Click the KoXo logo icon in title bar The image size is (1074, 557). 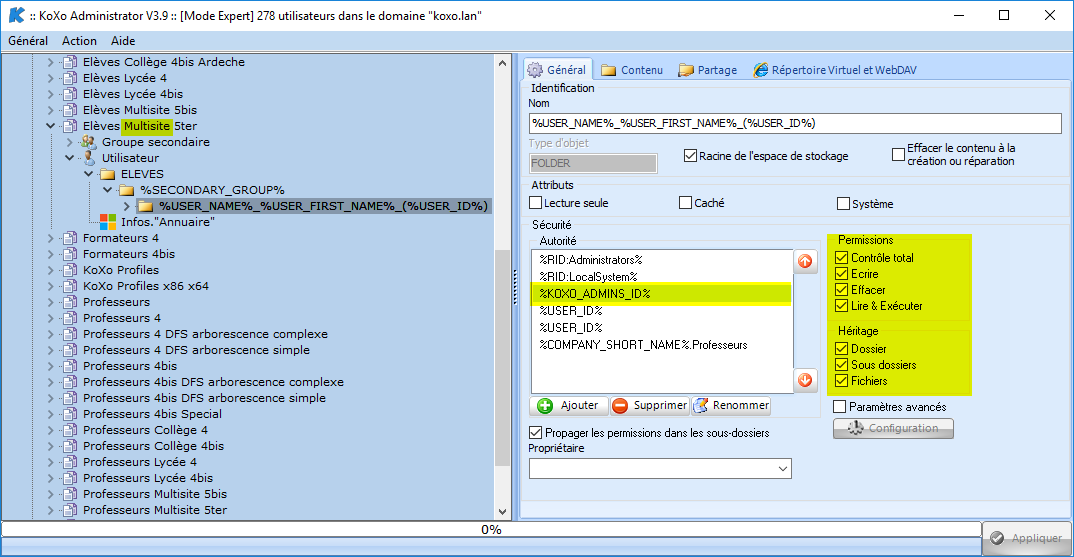pos(16,15)
